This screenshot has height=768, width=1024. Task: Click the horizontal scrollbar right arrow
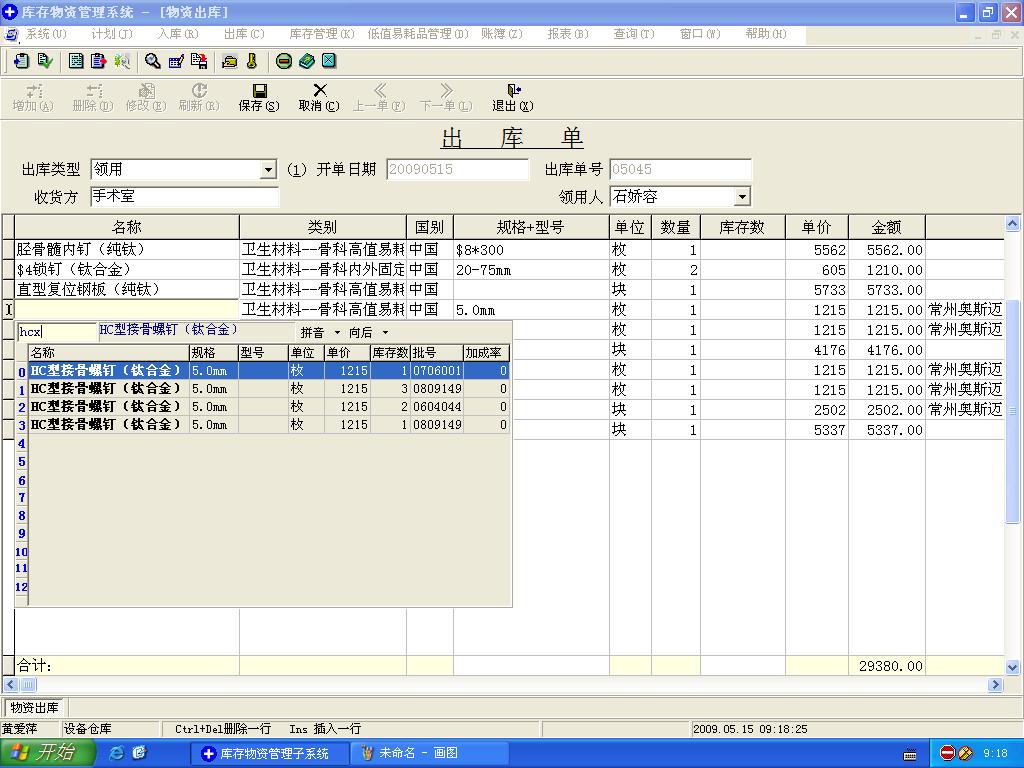(x=995, y=684)
